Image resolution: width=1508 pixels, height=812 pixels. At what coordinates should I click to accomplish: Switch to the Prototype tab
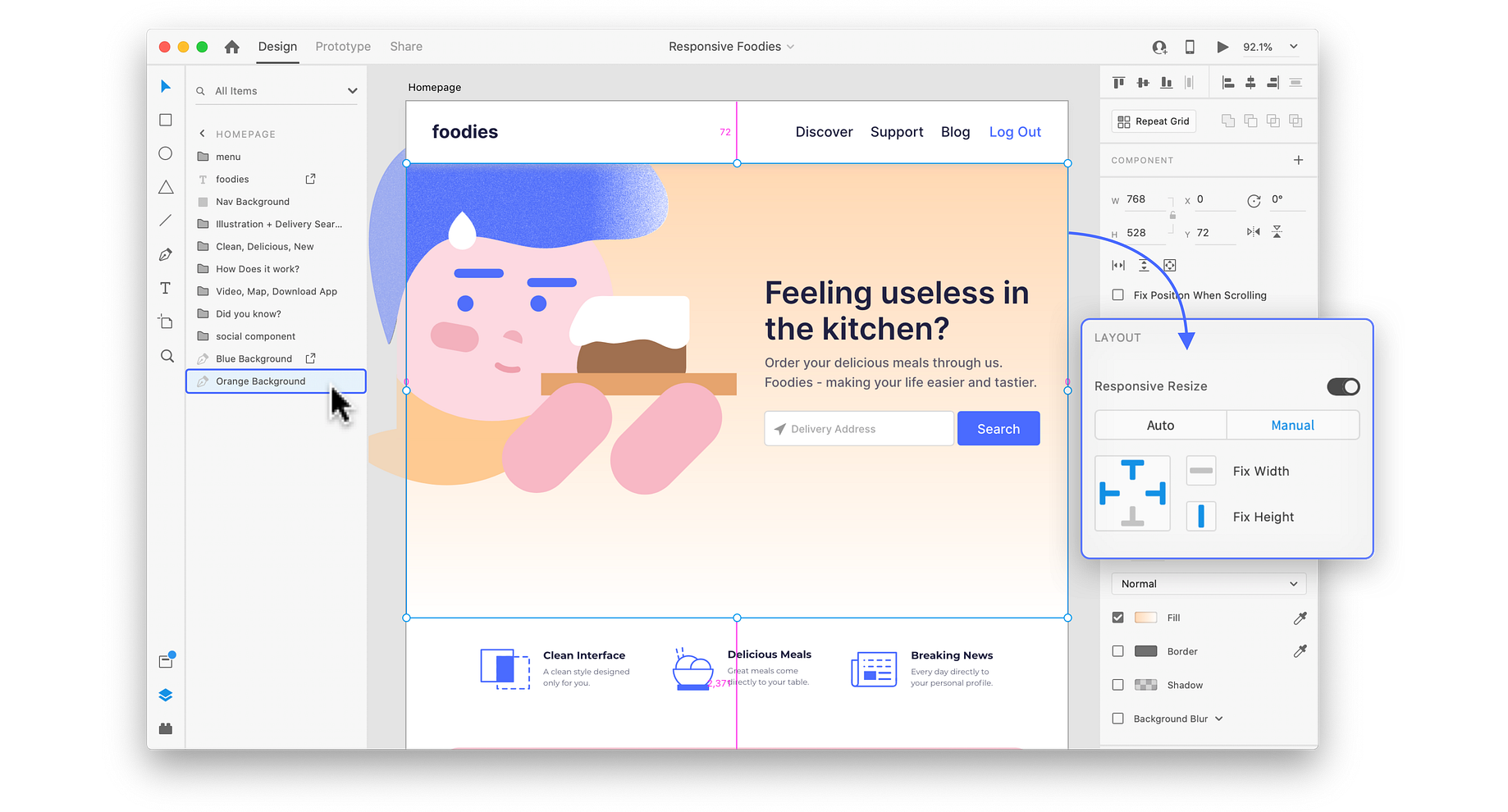coord(342,47)
